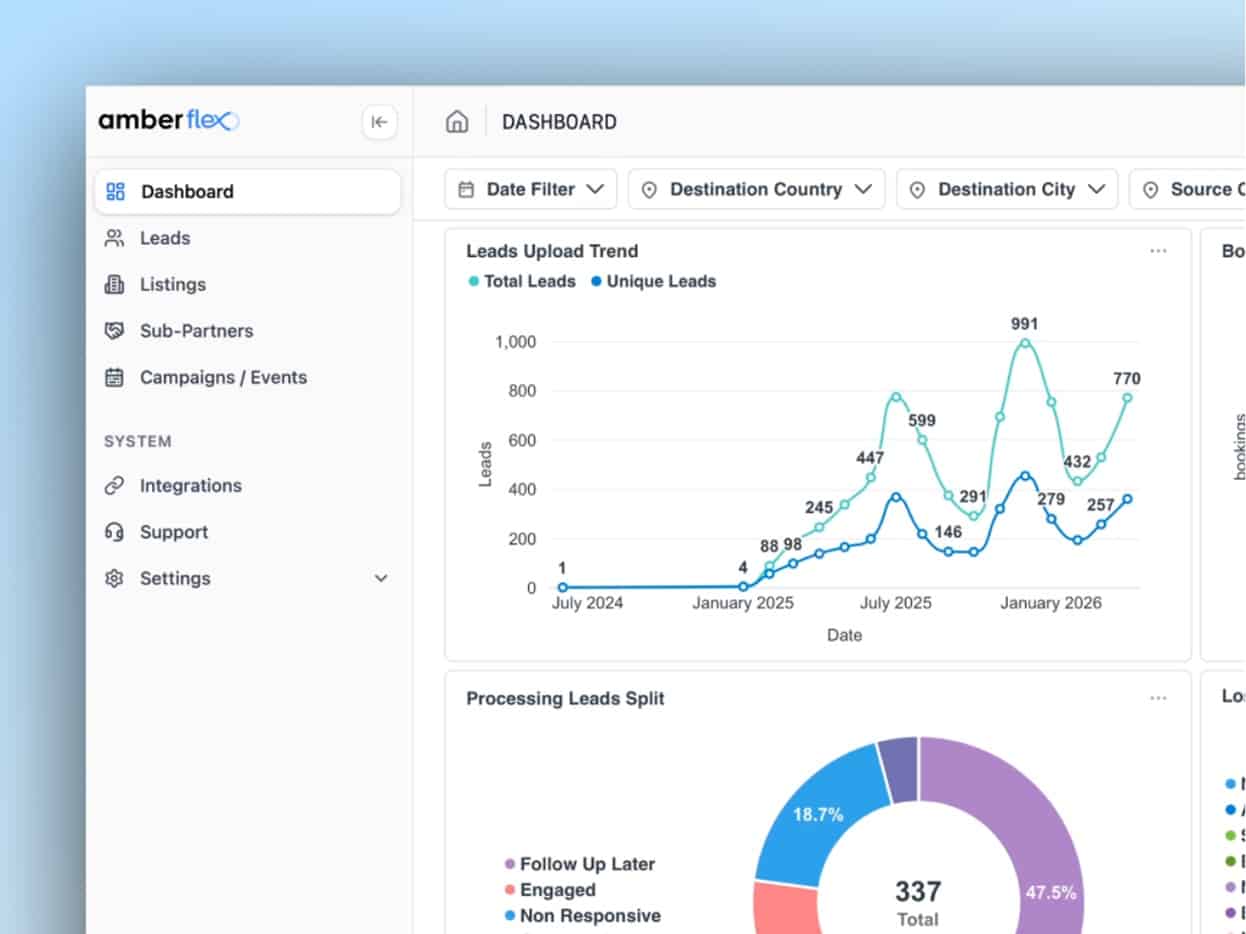
Task: Go to Listings in sidebar
Action: point(247,284)
